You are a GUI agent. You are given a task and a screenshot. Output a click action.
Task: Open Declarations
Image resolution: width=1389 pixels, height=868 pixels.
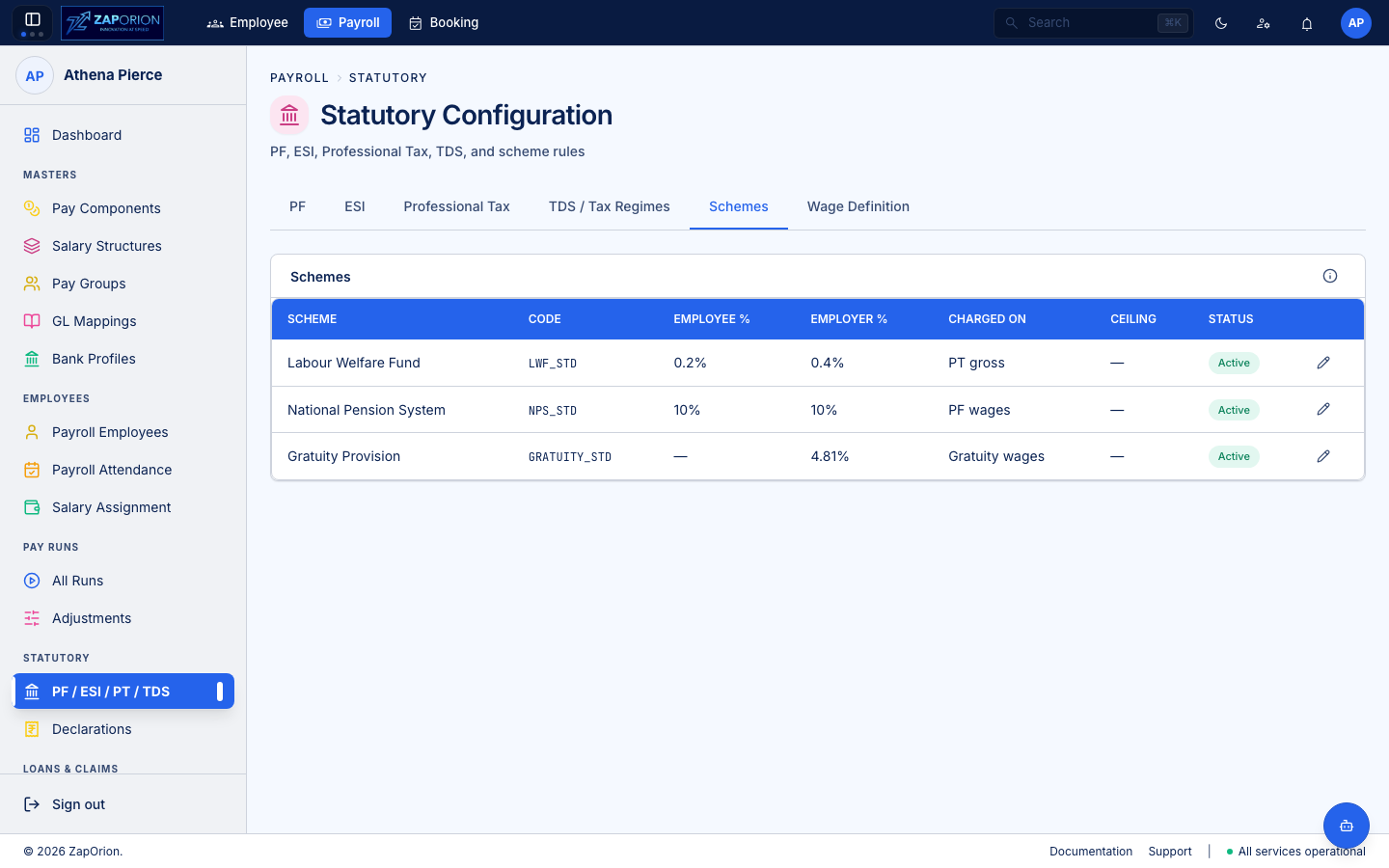click(123, 729)
